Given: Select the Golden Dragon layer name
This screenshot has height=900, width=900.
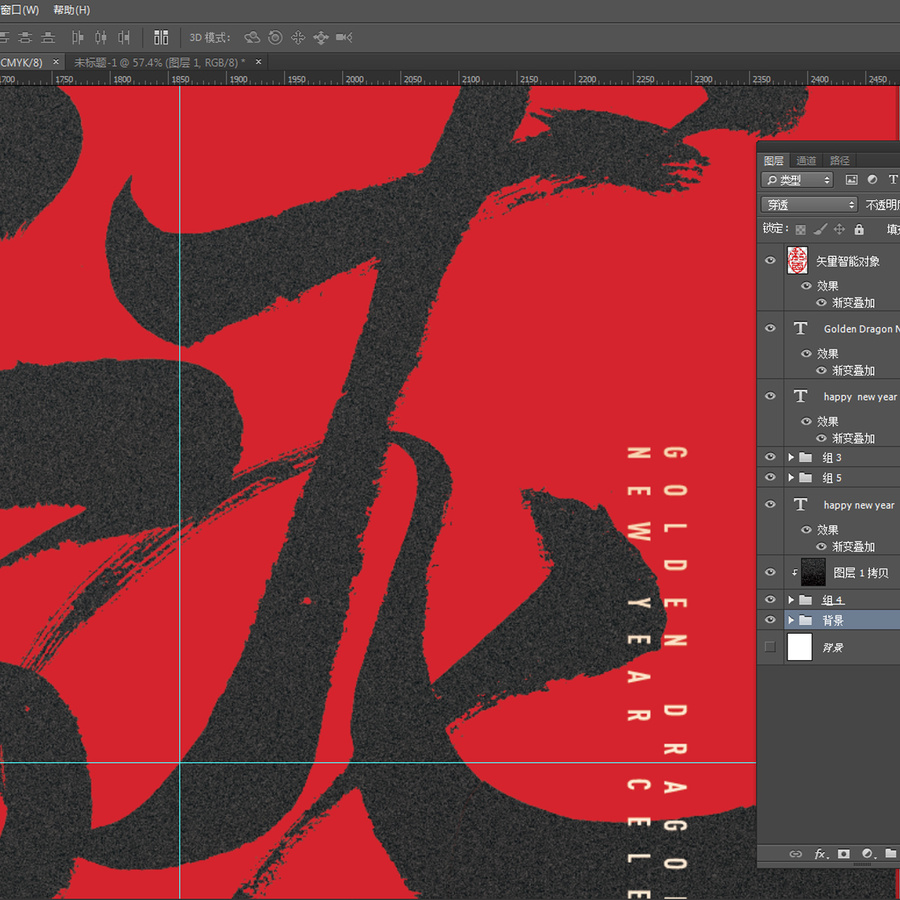Looking at the screenshot, I should pyautogui.click(x=862, y=329).
